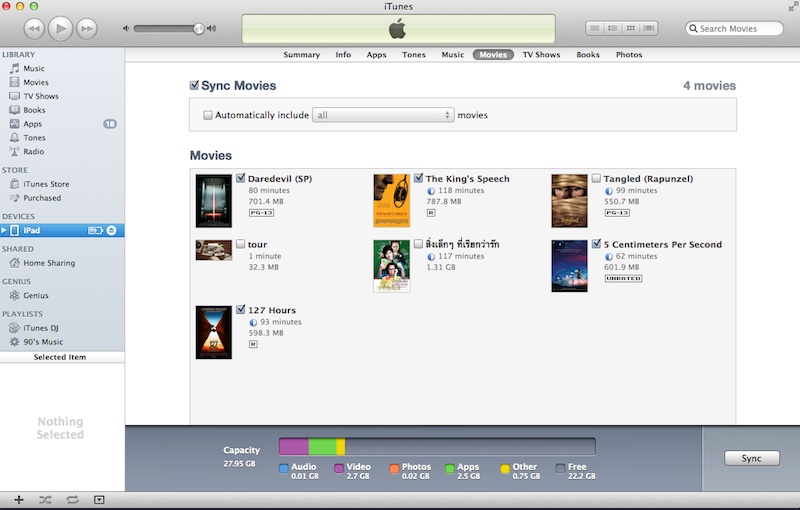Open Tones in the library sidebar
This screenshot has width=800, height=510.
pyautogui.click(x=34, y=138)
